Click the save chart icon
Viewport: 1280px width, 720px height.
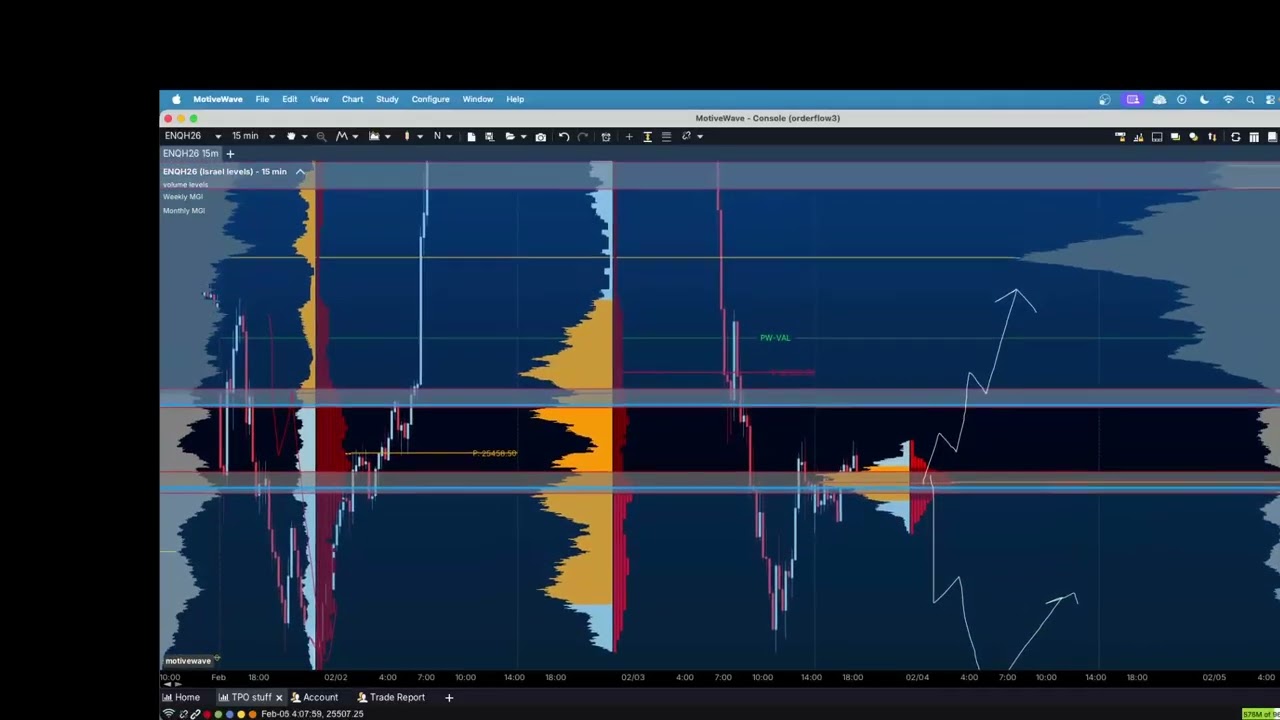point(489,137)
